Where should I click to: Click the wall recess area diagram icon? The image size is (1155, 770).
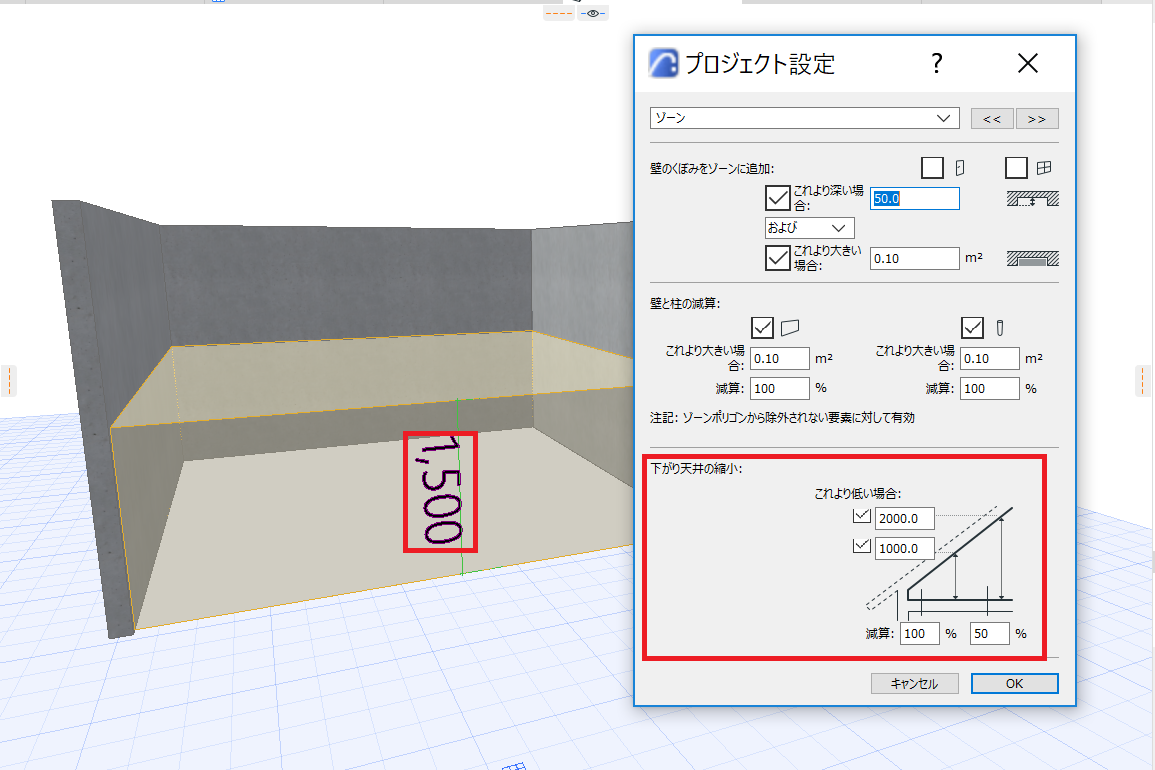pos(1033,259)
